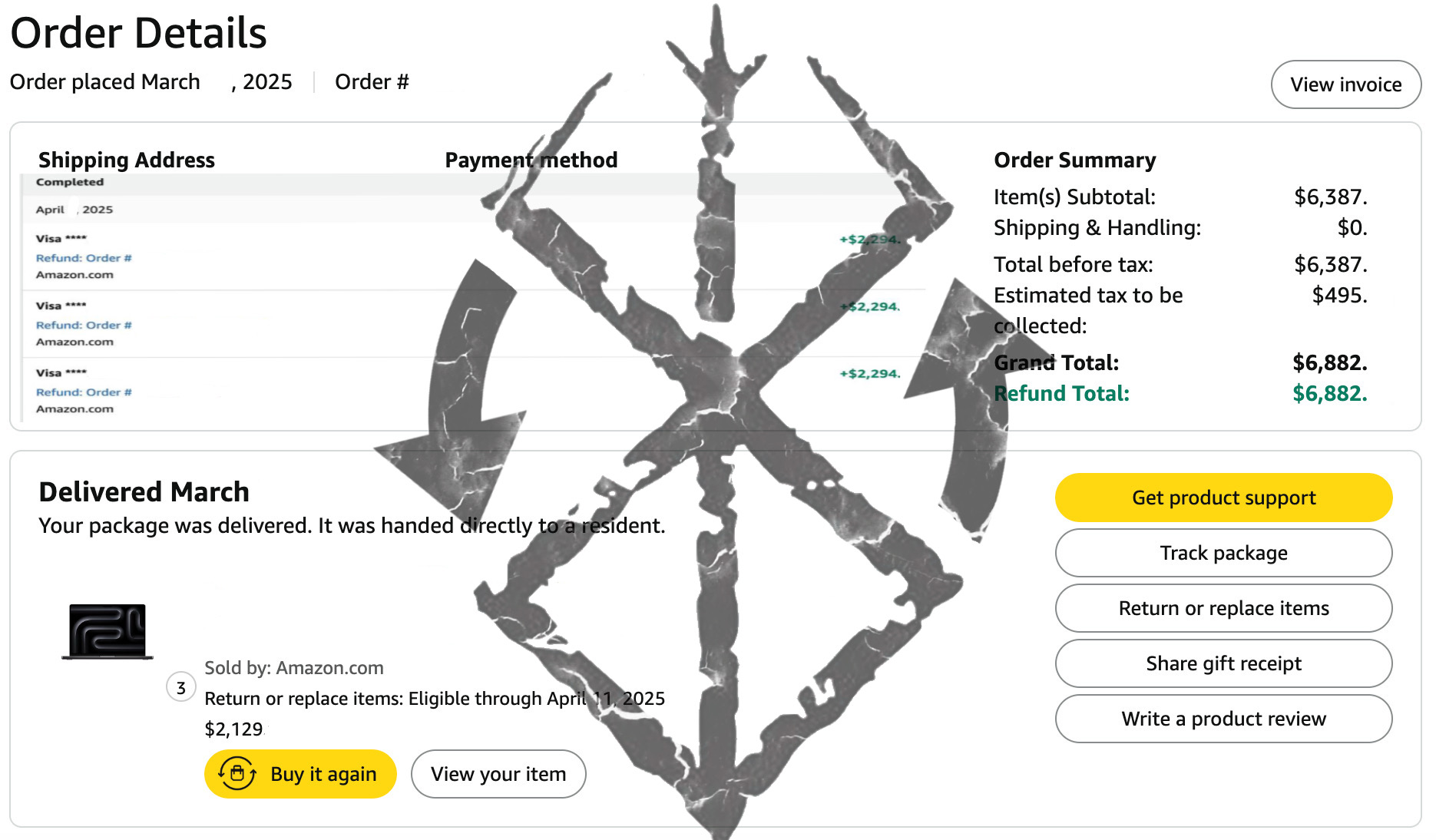Click the Sold by: Amazon.com text
Viewport: 1436px width, 840px height.
tap(294, 668)
